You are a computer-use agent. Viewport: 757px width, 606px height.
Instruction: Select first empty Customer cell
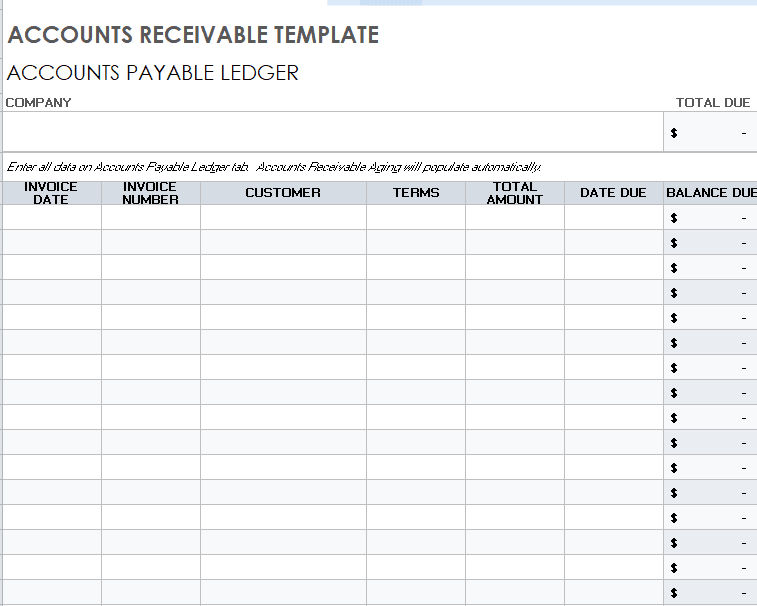[x=283, y=217]
